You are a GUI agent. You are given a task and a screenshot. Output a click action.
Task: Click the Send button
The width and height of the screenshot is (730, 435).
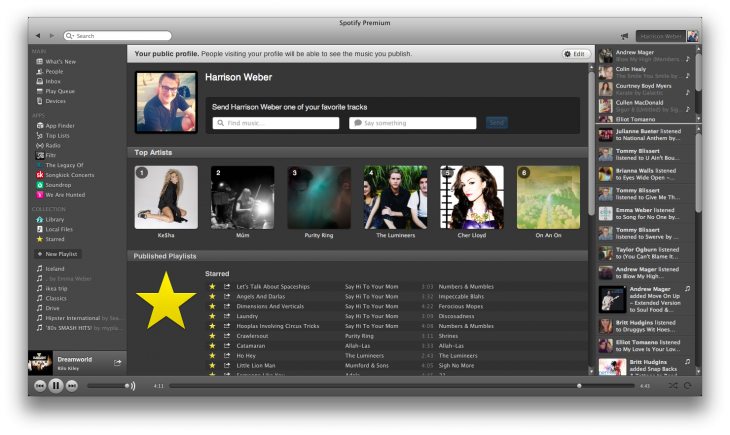click(x=496, y=123)
